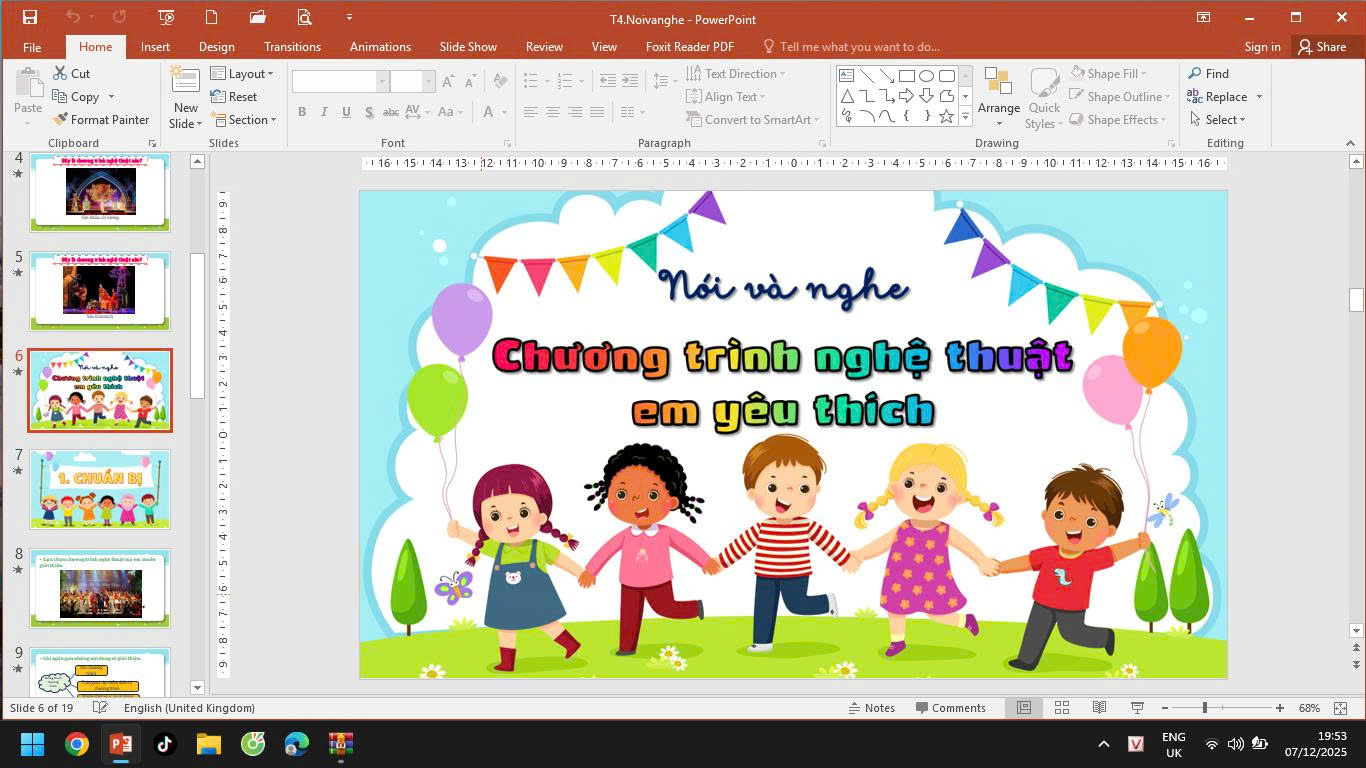Switch to Slide Sorter view icon
Viewport: 1366px width, 768px height.
1062,708
